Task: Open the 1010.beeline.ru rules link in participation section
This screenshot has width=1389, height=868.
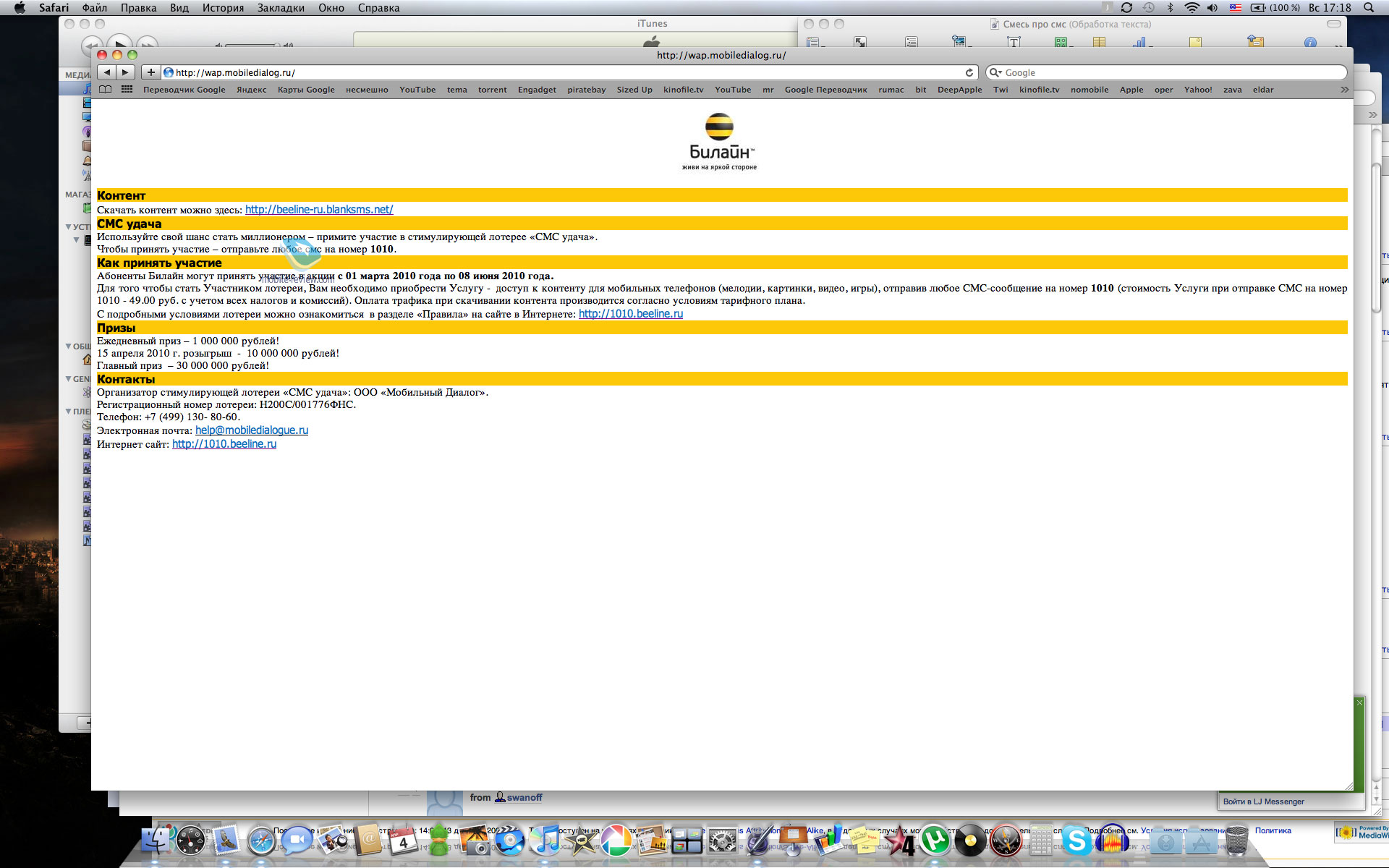Action: tap(631, 314)
